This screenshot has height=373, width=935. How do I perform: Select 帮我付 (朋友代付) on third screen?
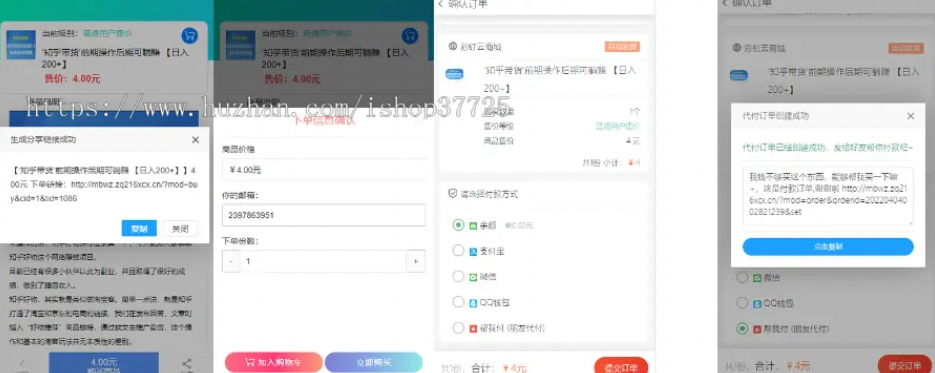[x=458, y=328]
